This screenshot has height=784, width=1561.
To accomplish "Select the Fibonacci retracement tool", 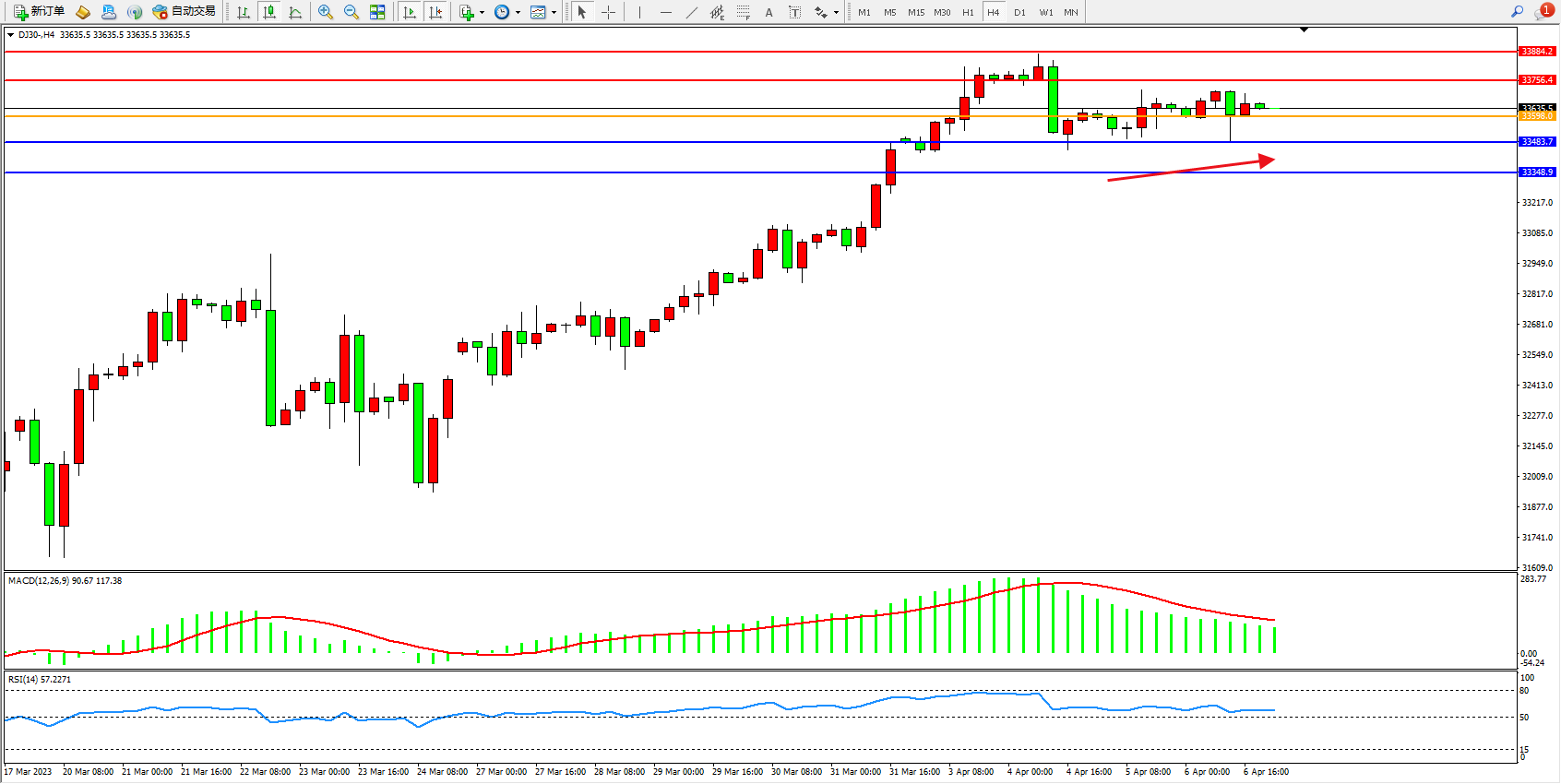I will [743, 12].
